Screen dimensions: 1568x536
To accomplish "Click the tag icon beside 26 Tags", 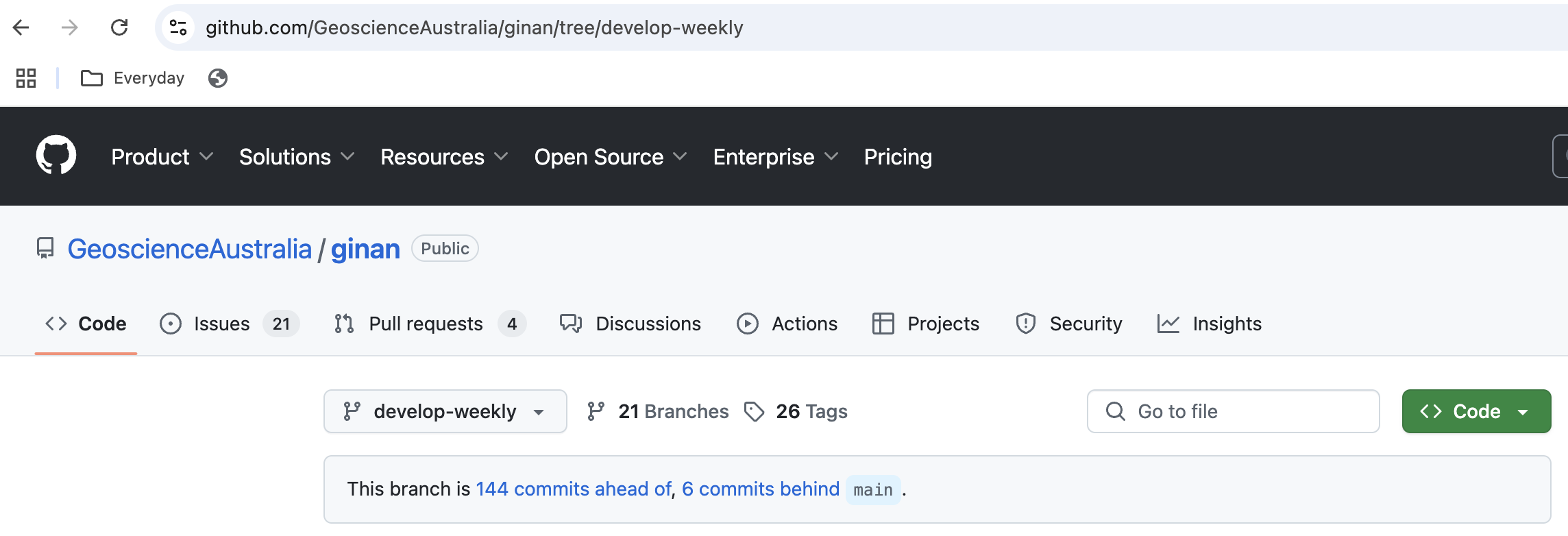I will click(x=755, y=411).
